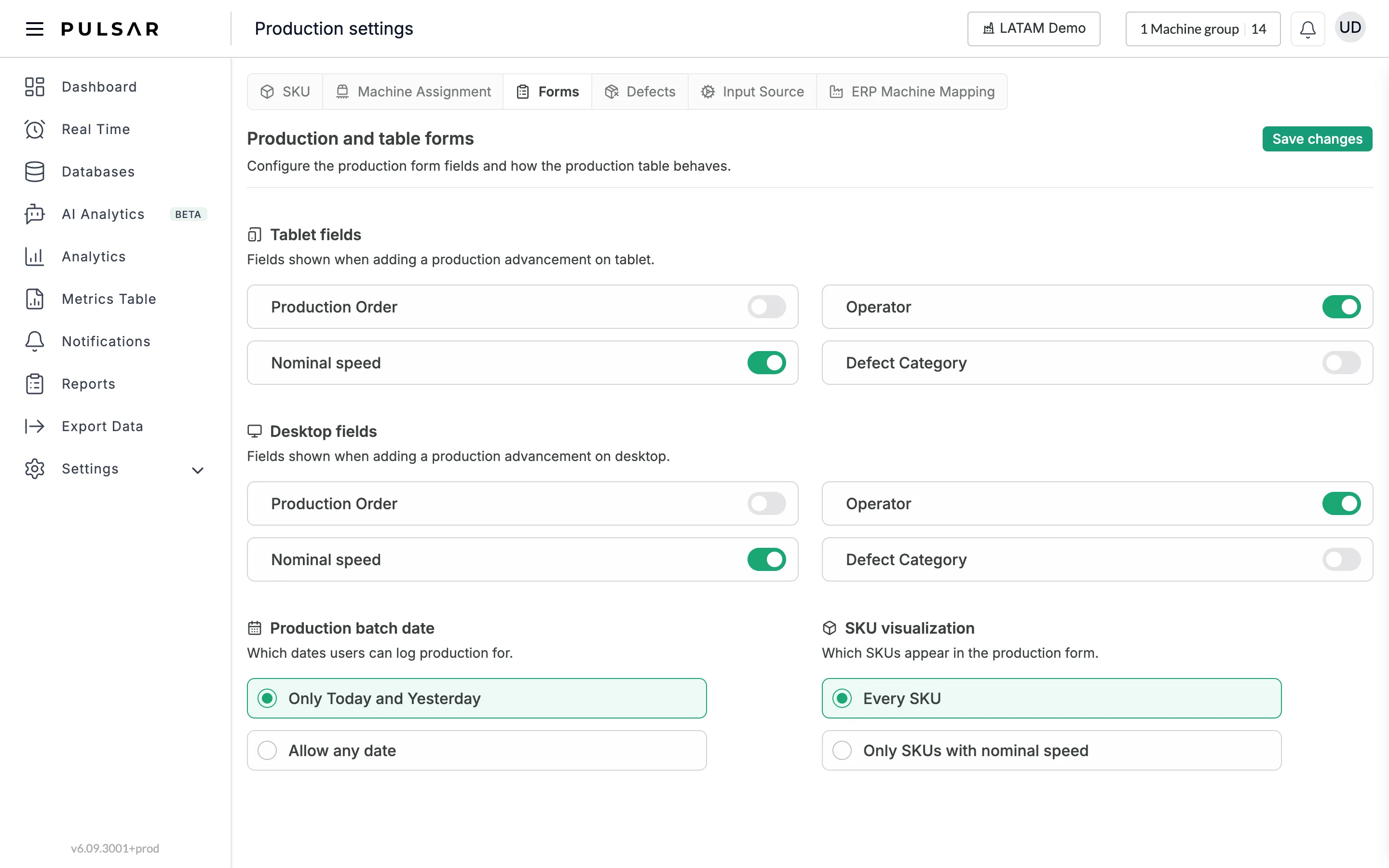1389x868 pixels.
Task: Select Allow any date option
Action: (477, 750)
